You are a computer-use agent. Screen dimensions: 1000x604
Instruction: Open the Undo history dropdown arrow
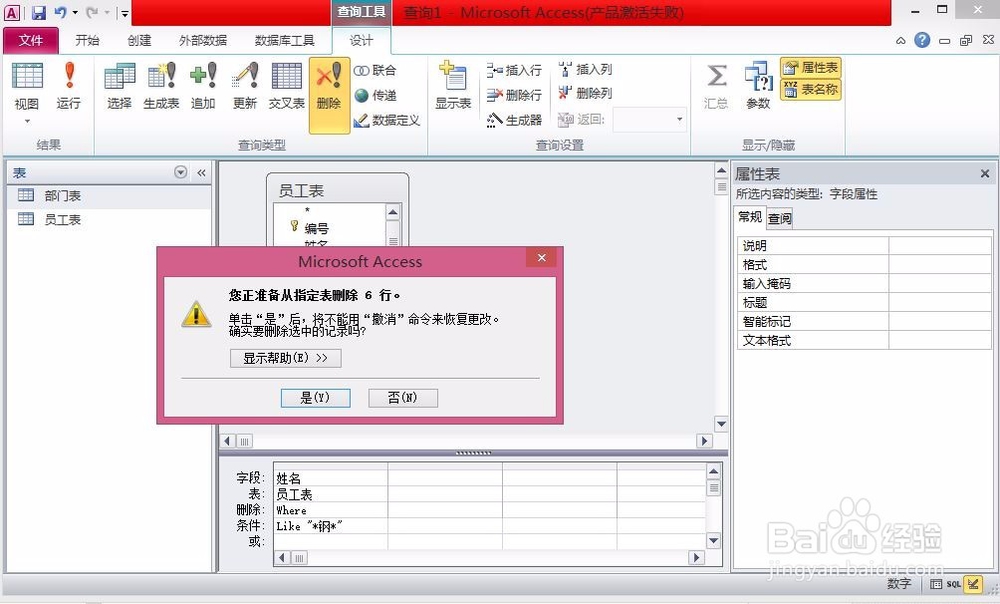(75, 13)
